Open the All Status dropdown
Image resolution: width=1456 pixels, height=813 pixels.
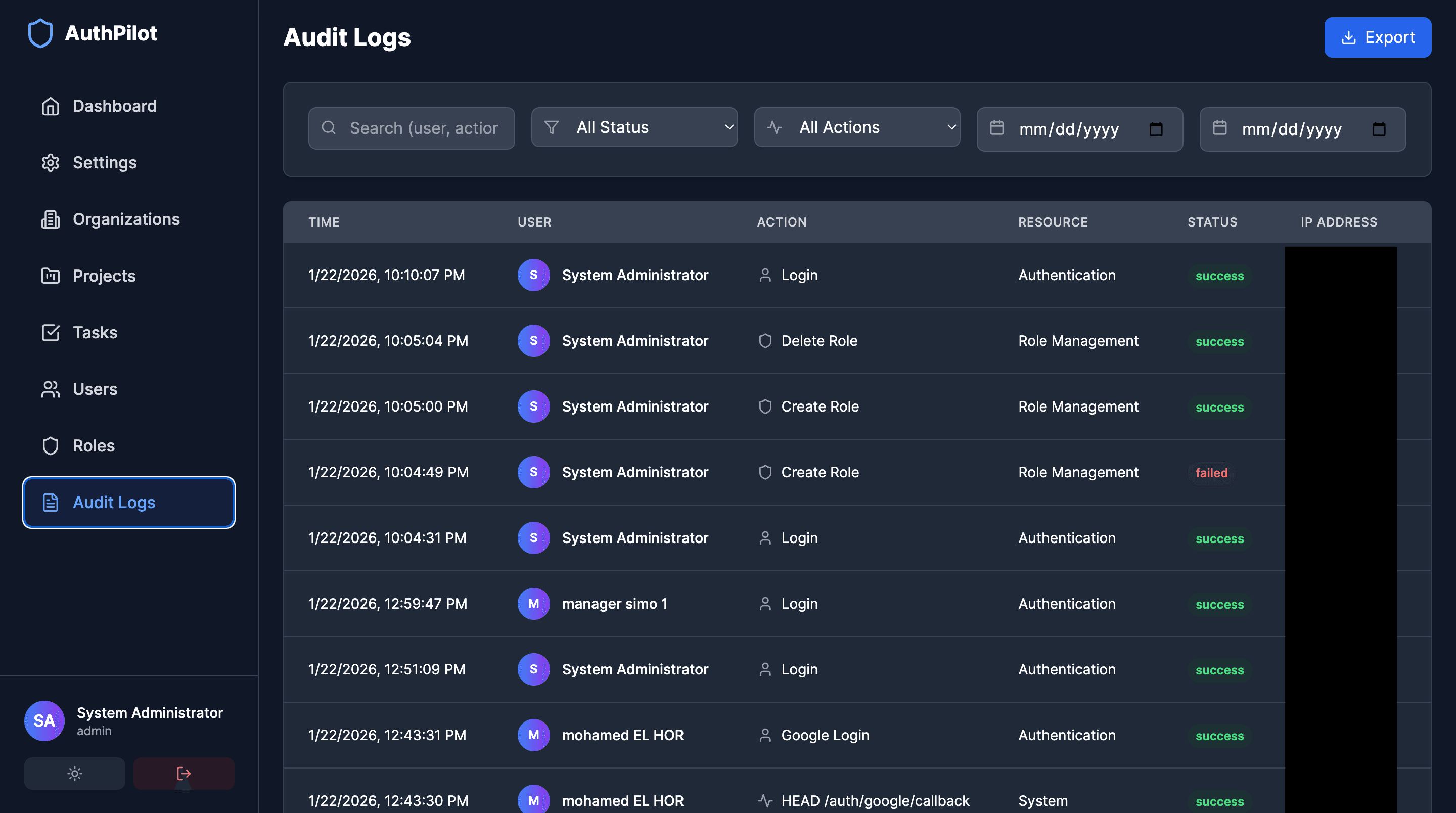[634, 127]
